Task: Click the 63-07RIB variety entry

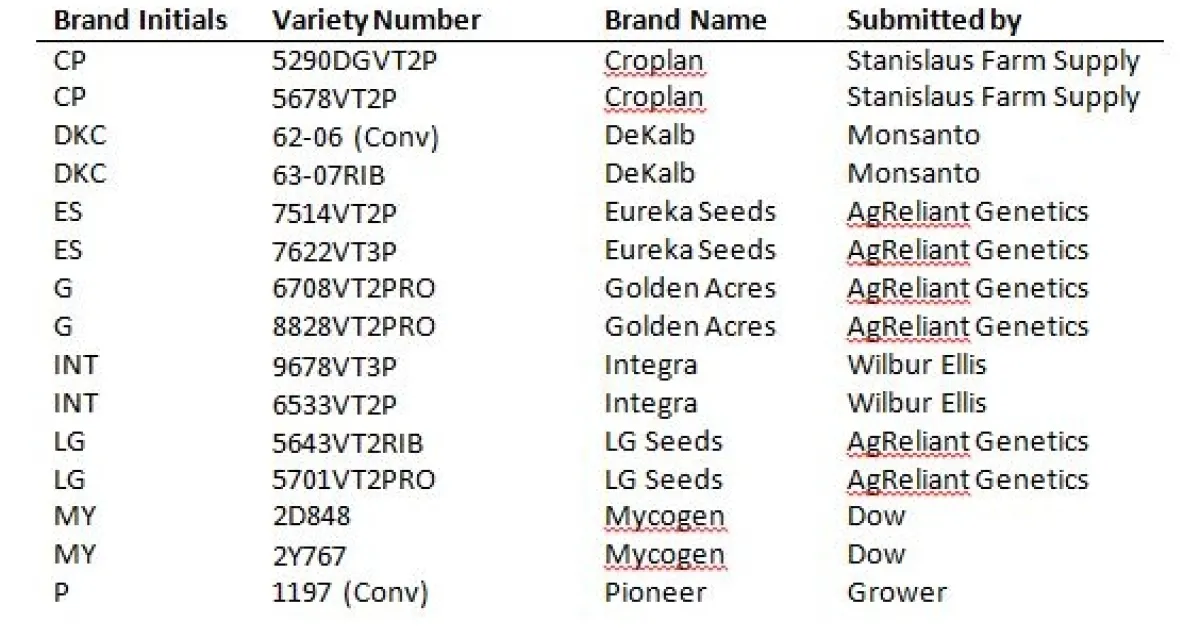Action: (328, 174)
